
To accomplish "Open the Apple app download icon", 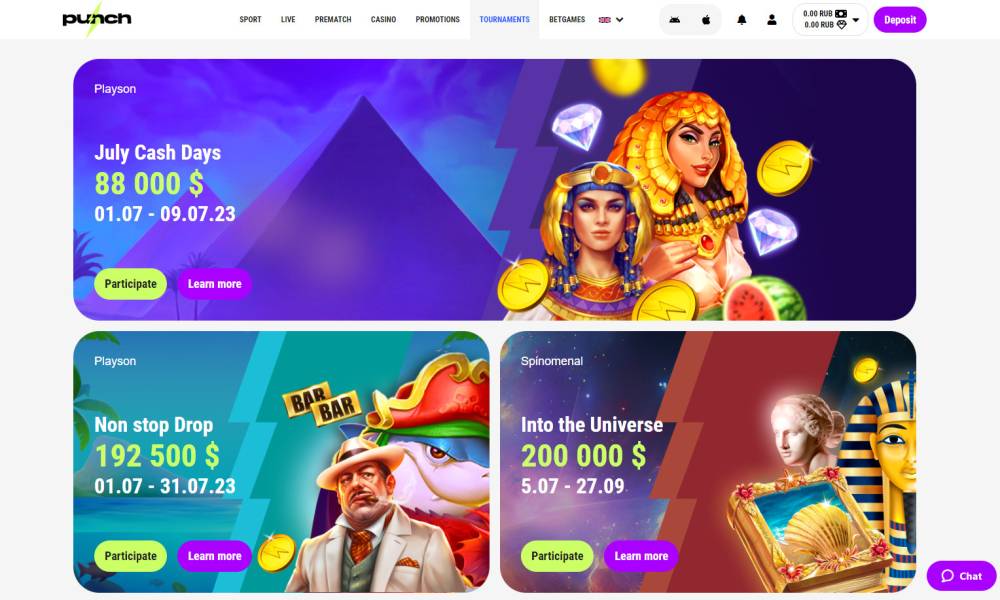I will (x=706, y=20).
